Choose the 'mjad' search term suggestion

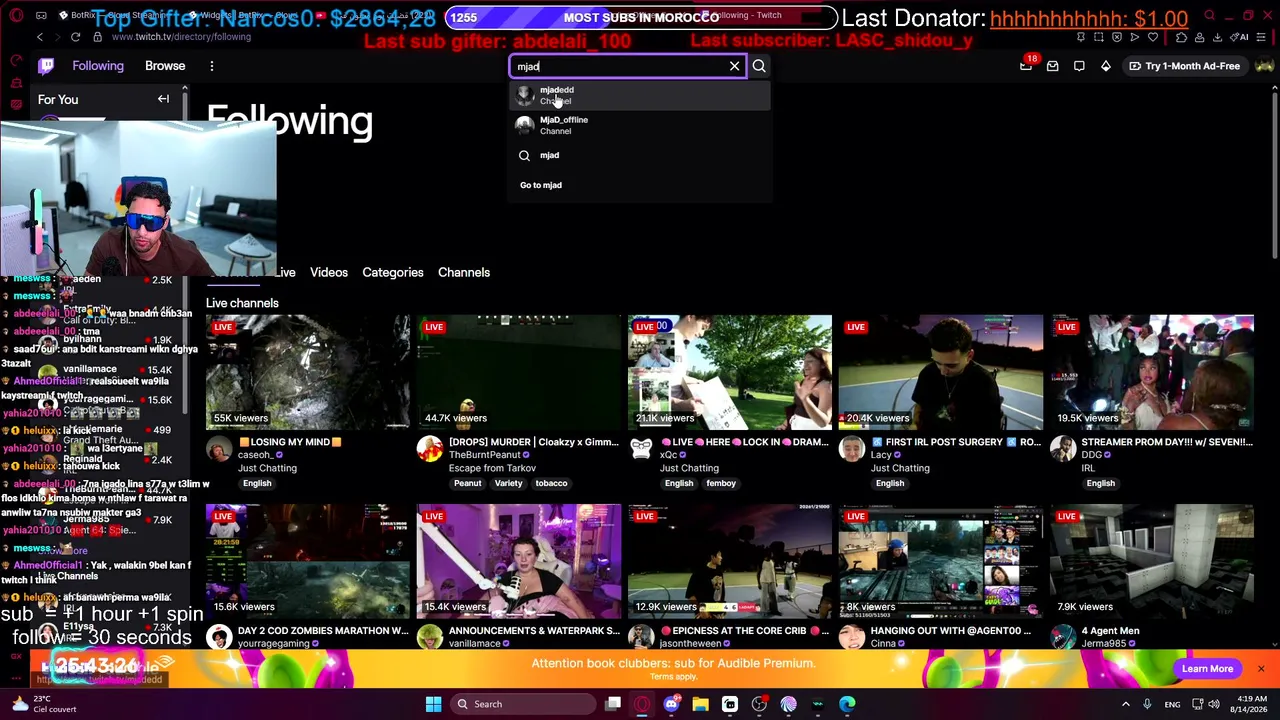click(640, 155)
